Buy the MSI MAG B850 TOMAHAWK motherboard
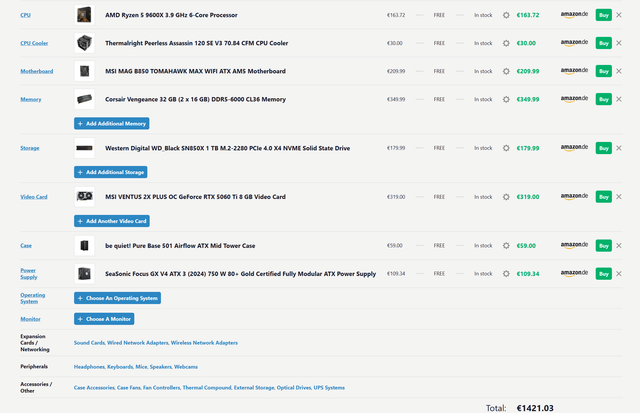 tap(604, 71)
